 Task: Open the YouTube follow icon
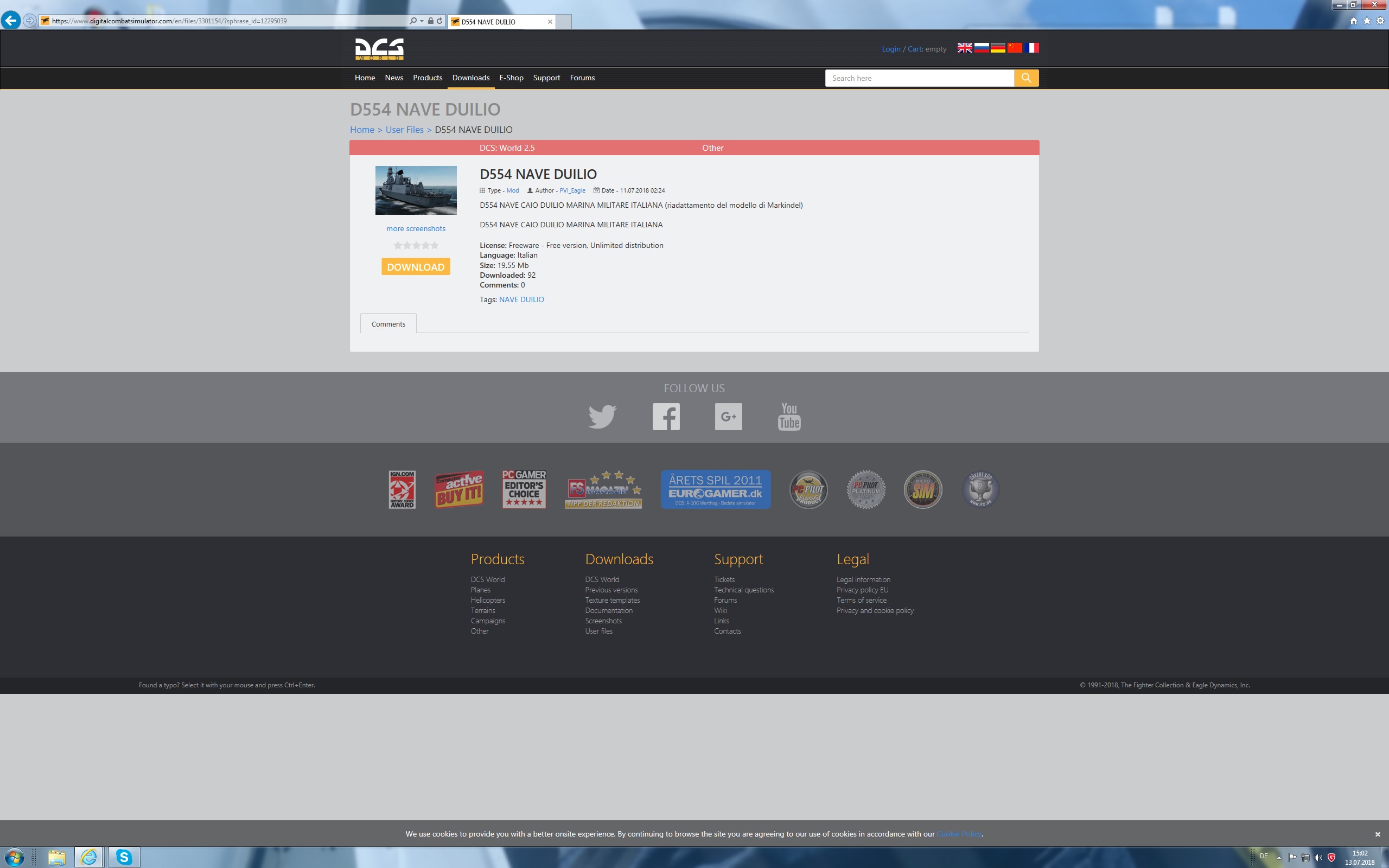789,416
